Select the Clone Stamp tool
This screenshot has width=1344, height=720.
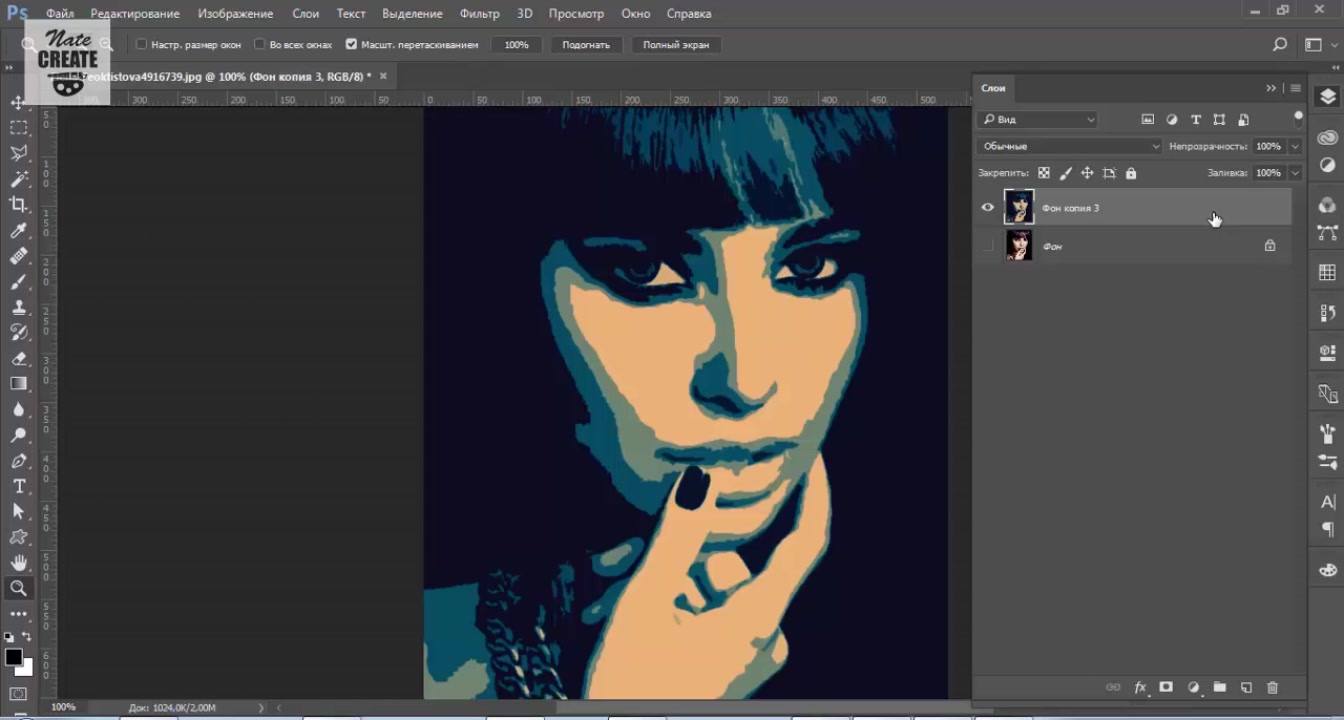click(19, 307)
